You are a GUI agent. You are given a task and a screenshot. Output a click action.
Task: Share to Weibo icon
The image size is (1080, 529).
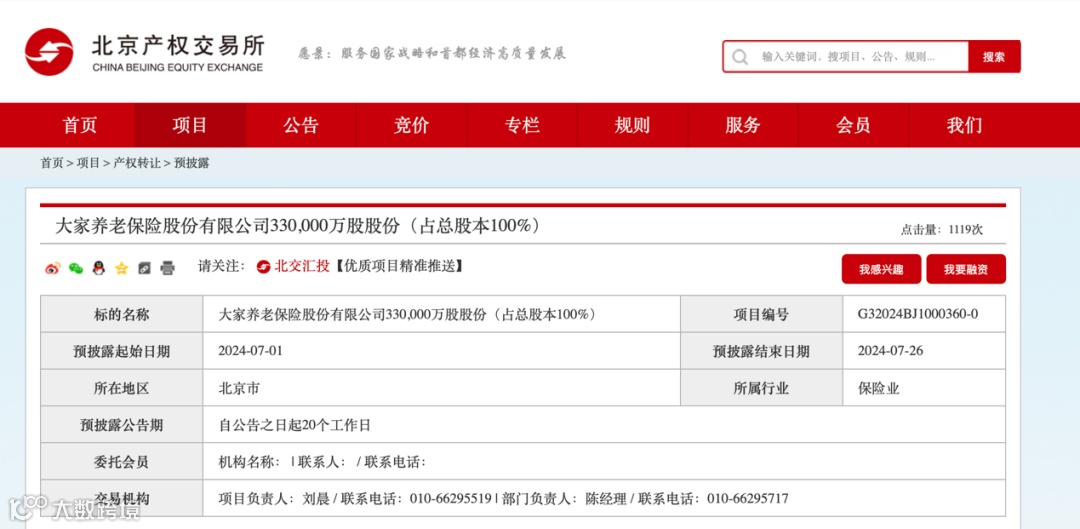click(52, 269)
